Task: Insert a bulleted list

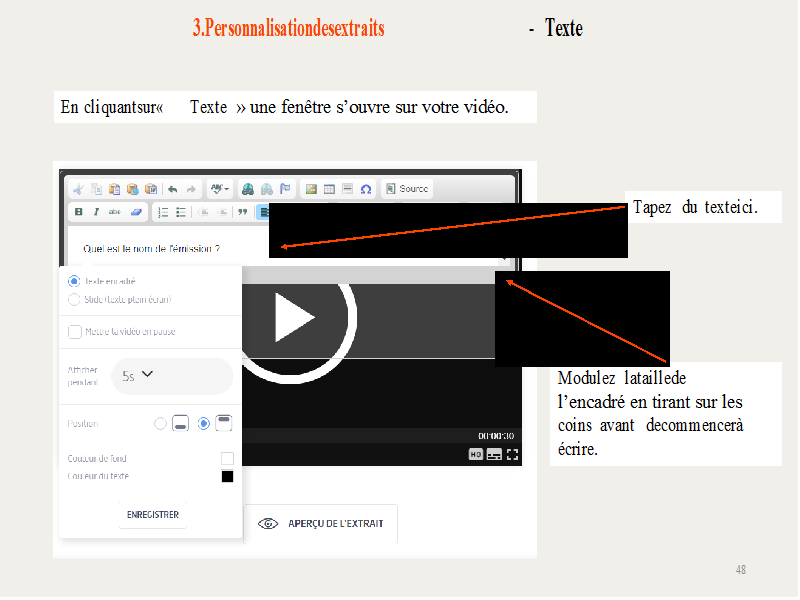Action: pyautogui.click(x=181, y=212)
